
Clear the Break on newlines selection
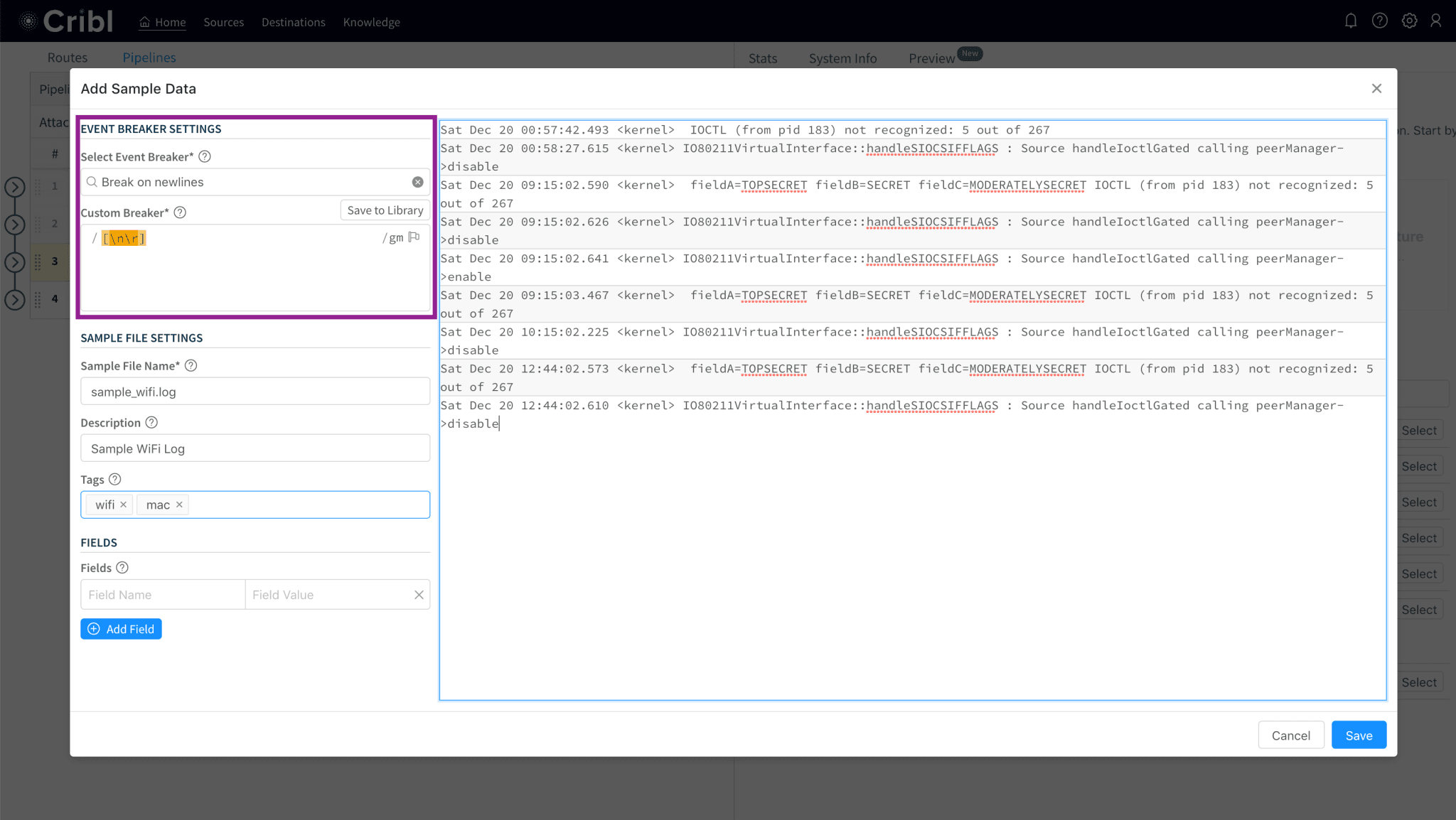click(x=417, y=182)
